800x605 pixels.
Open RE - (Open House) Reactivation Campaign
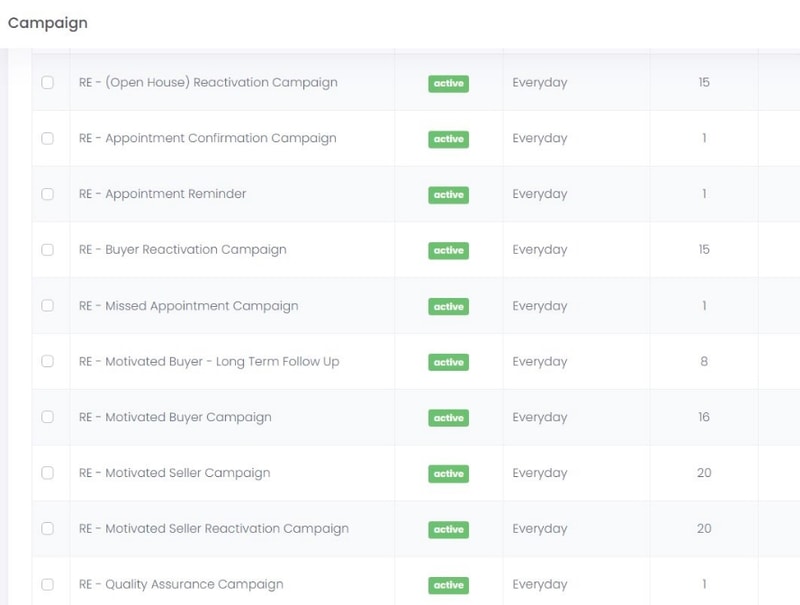click(x=208, y=83)
